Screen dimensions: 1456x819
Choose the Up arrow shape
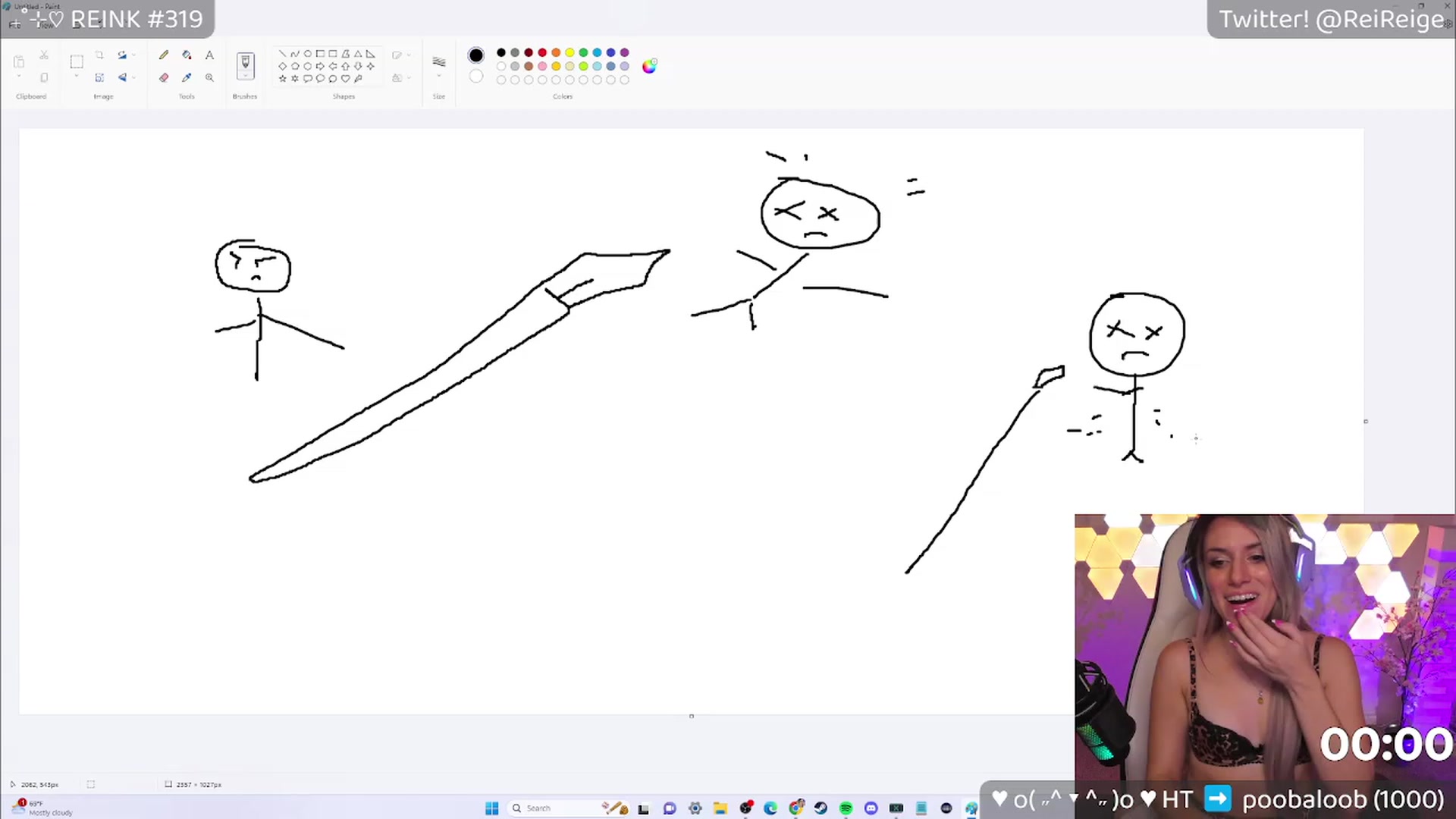point(345,66)
